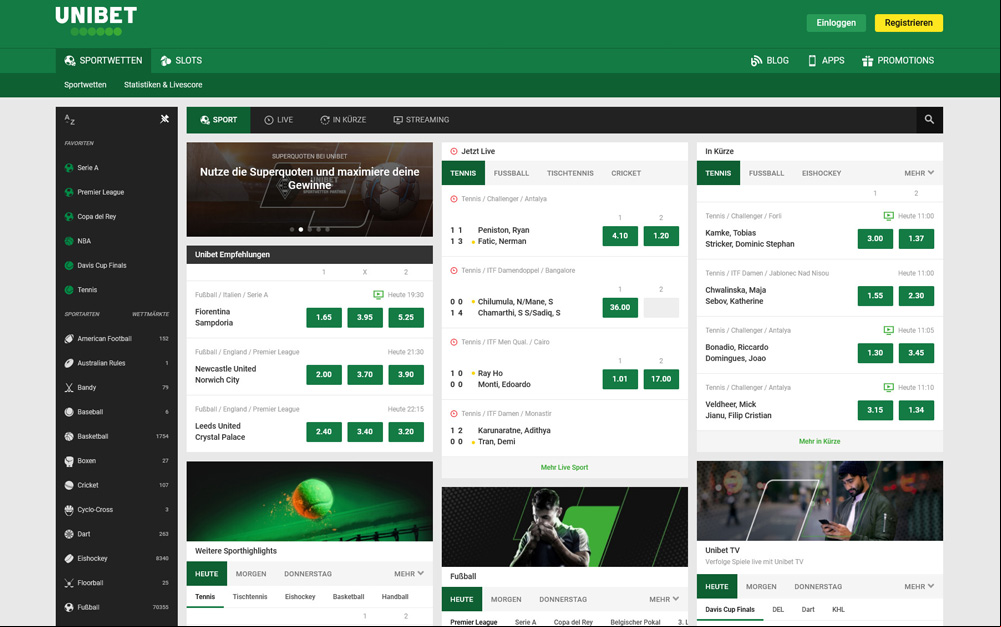Click the Eishockey icon in sidebar

click(69, 559)
